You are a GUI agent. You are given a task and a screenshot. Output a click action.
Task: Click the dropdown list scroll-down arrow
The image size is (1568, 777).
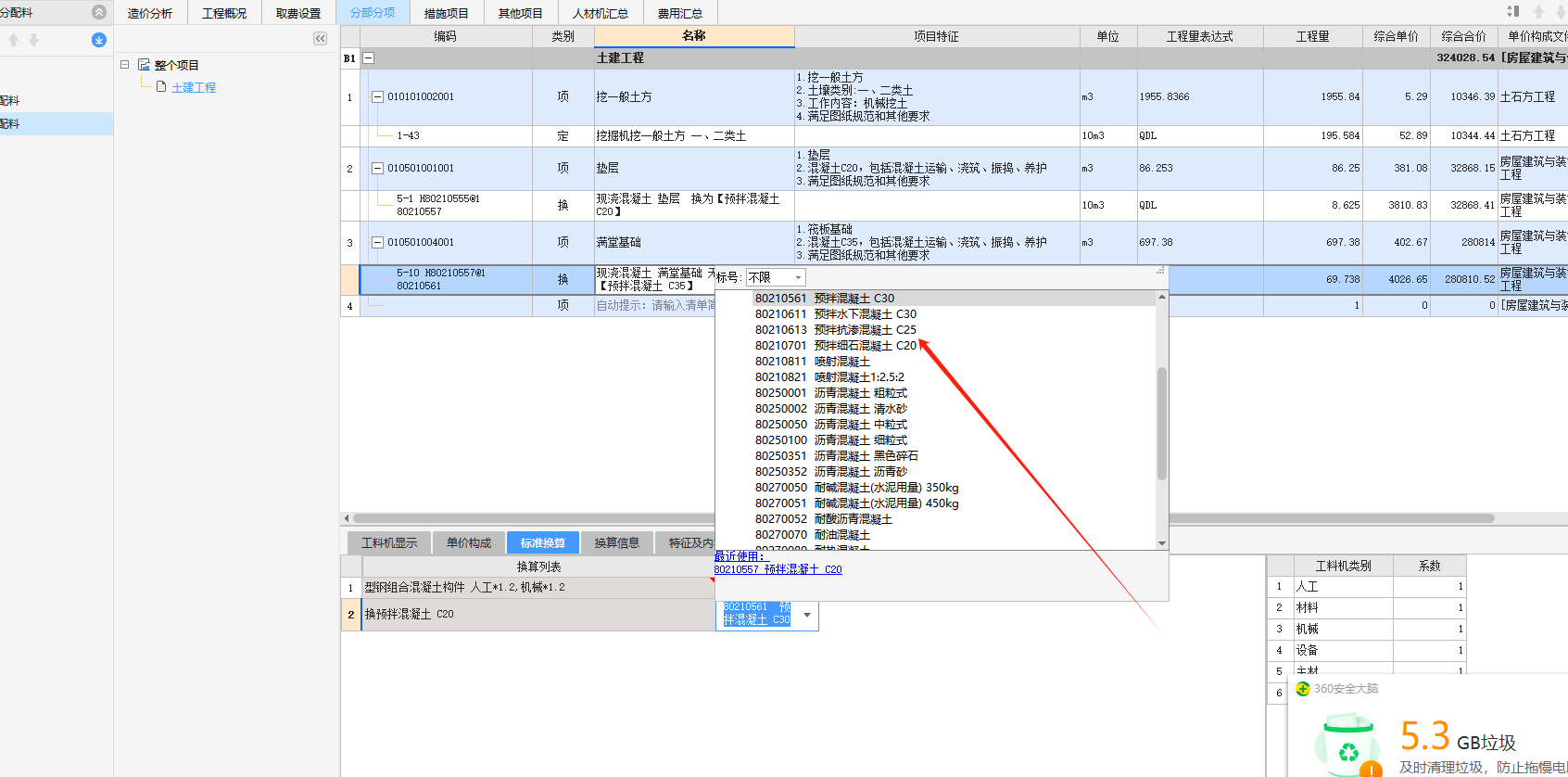[1162, 543]
